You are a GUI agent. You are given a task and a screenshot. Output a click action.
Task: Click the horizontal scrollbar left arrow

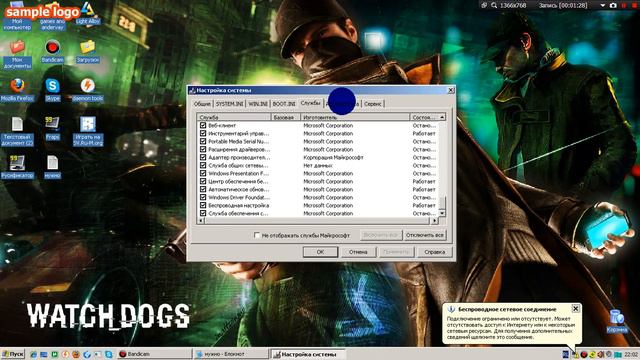(200, 221)
